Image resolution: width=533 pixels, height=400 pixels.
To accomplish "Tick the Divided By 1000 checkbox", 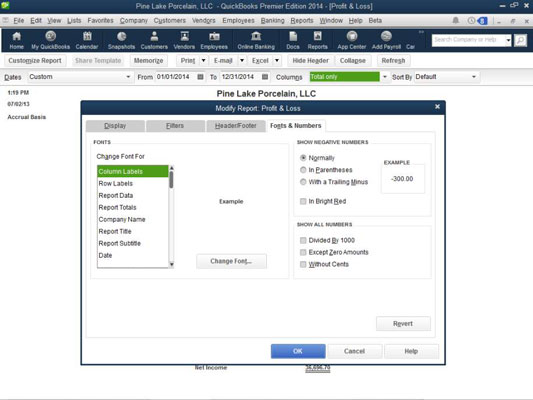I will pyautogui.click(x=303, y=240).
